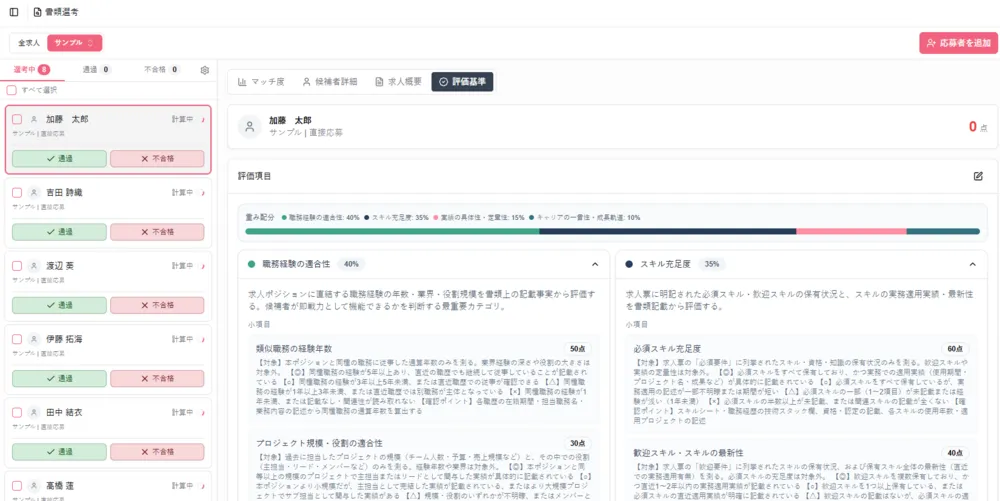1000x501 pixels.
Task: Click the avatar icon next to 吉田 詩織
Action: pyautogui.click(x=34, y=192)
